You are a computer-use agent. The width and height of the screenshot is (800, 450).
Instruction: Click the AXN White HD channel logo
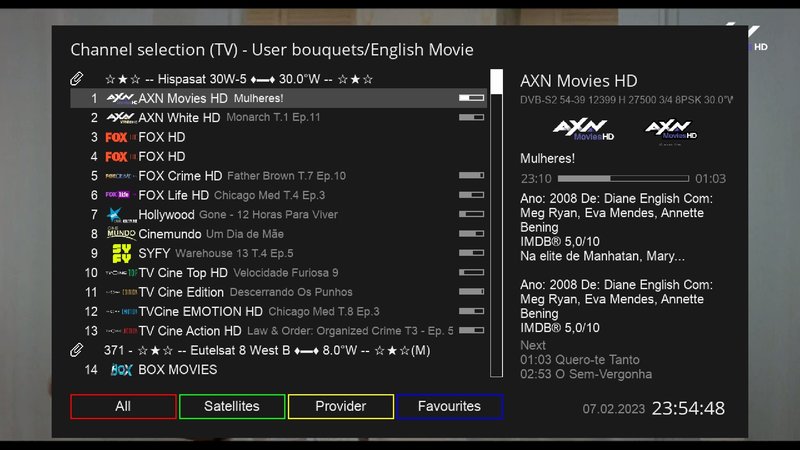pyautogui.click(x=120, y=118)
